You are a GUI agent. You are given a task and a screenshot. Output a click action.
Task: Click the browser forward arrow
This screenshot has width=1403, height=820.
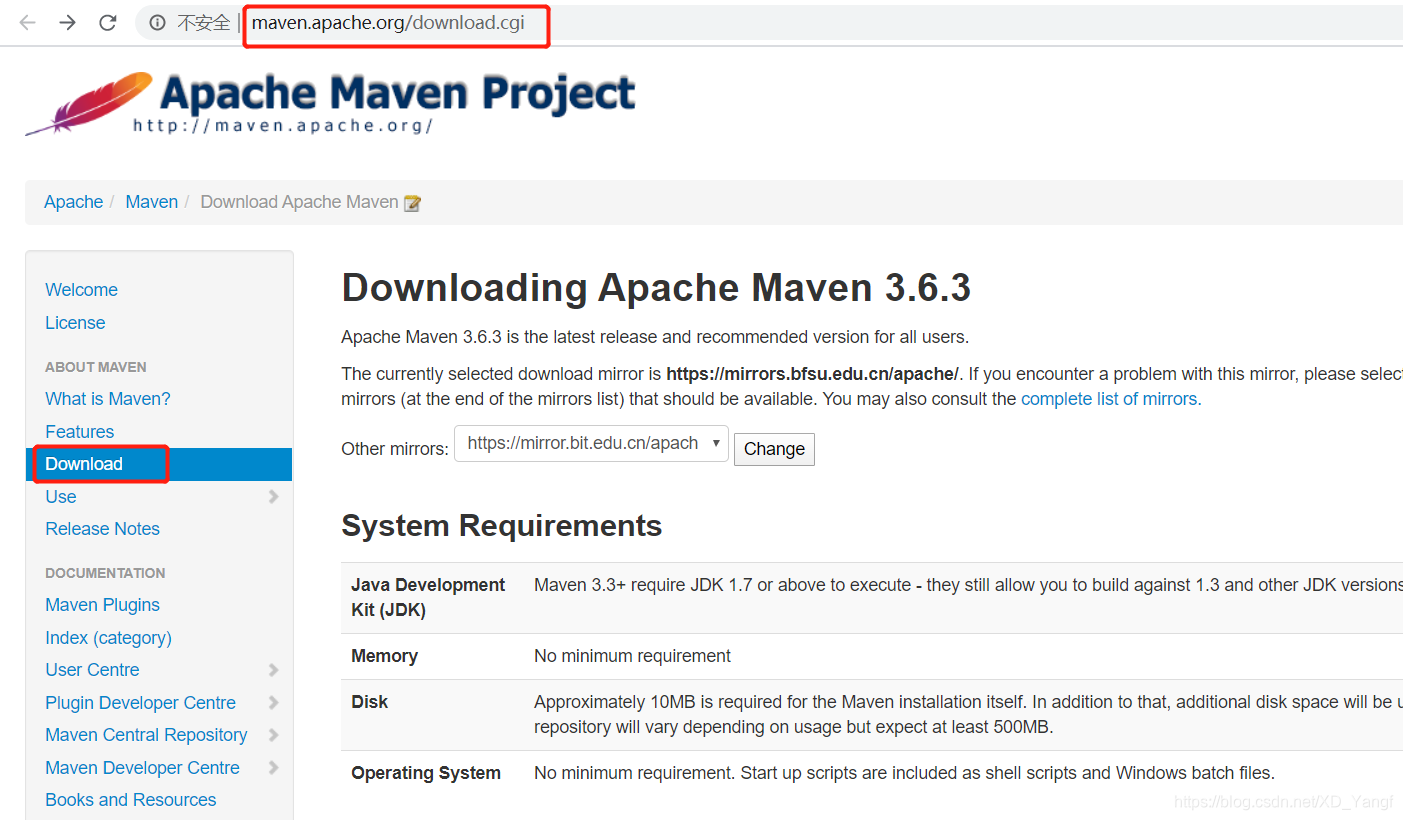[67, 22]
